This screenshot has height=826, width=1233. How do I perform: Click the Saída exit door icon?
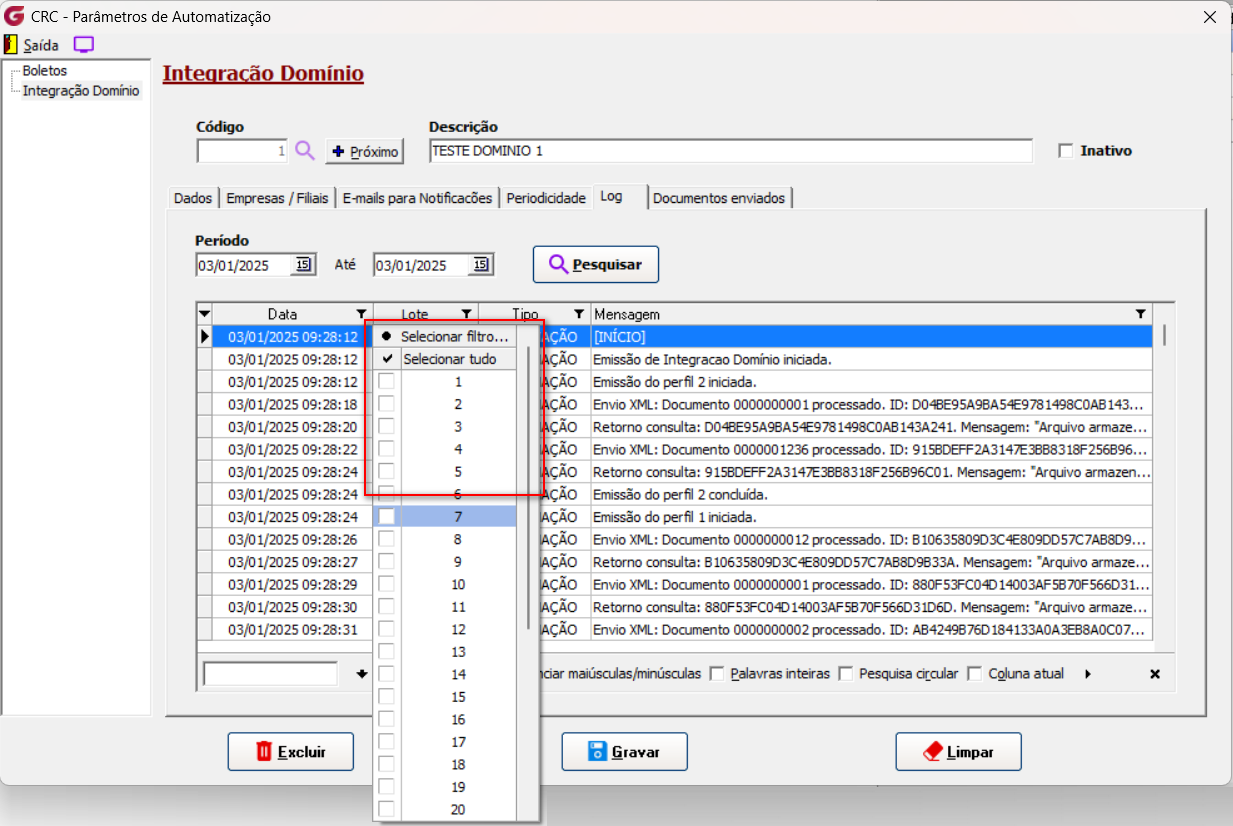(x=11, y=45)
